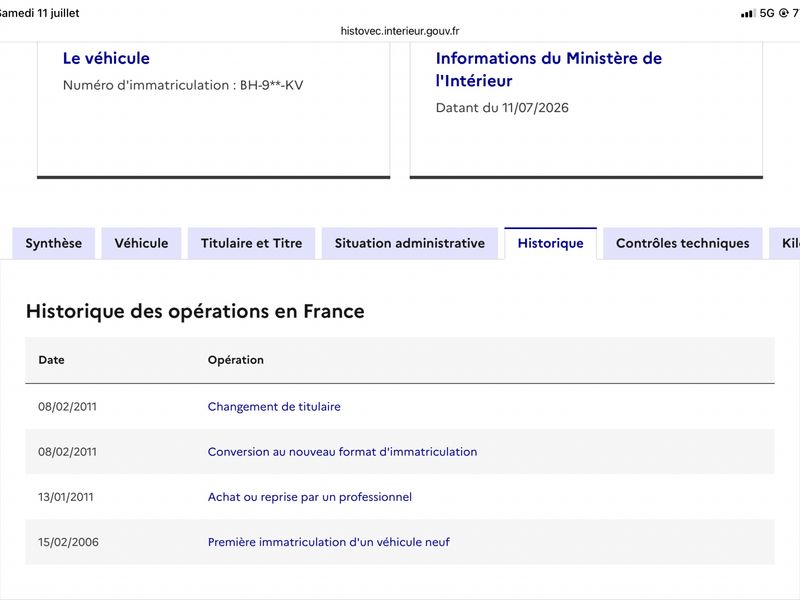Click Conversion au nouveau format d'immatriculation
This screenshot has height=600, width=800.
point(342,452)
